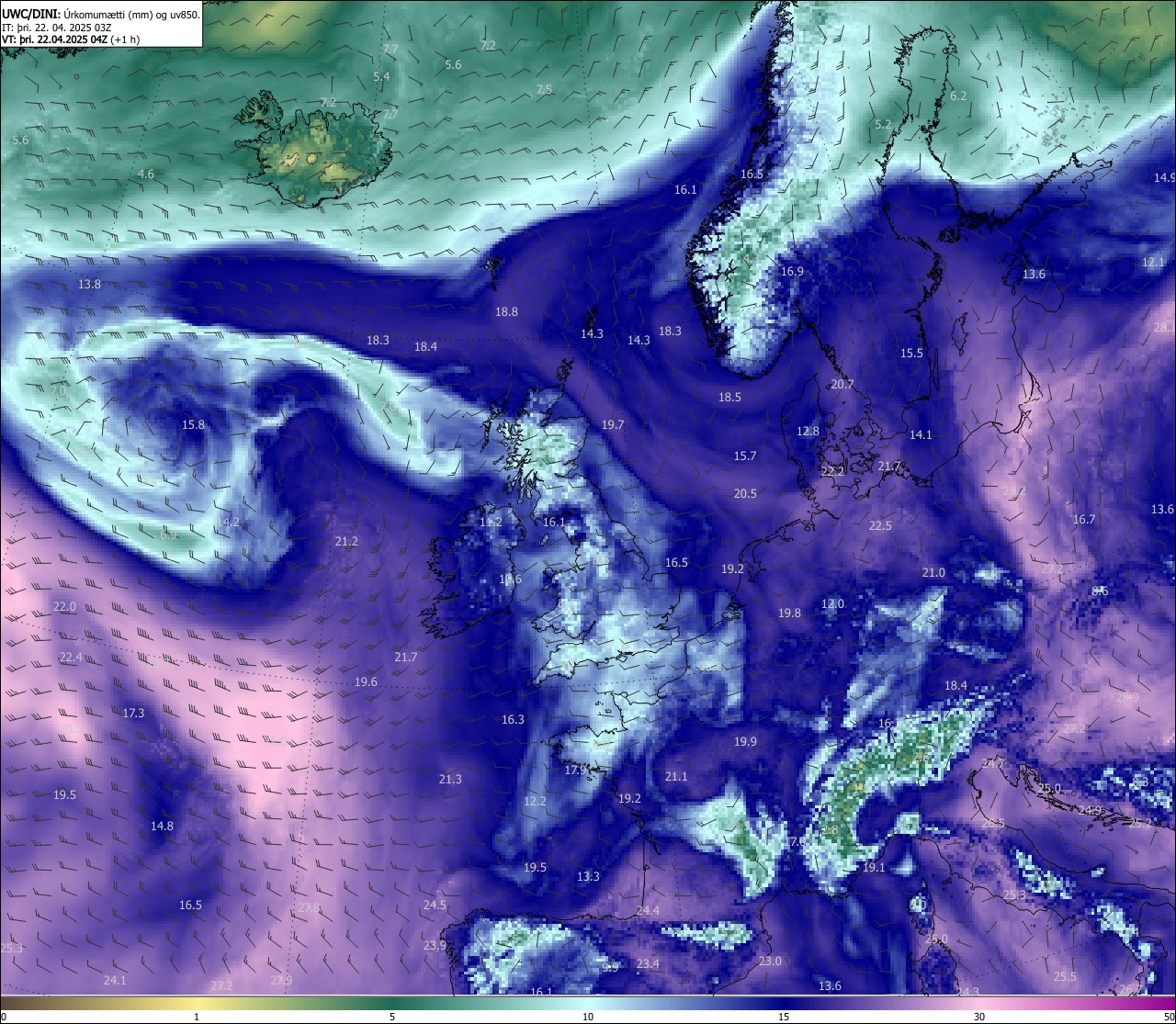Screen dimensions: 1176x1024
Task: Click the 12.2 value on the map
Action: pyautogui.click(x=535, y=802)
